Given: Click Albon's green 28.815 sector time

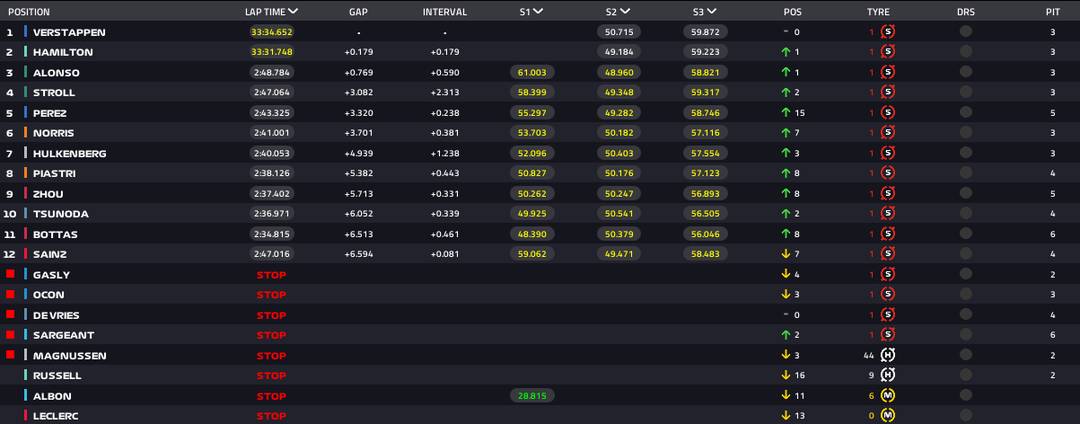Looking at the screenshot, I should click(532, 396).
